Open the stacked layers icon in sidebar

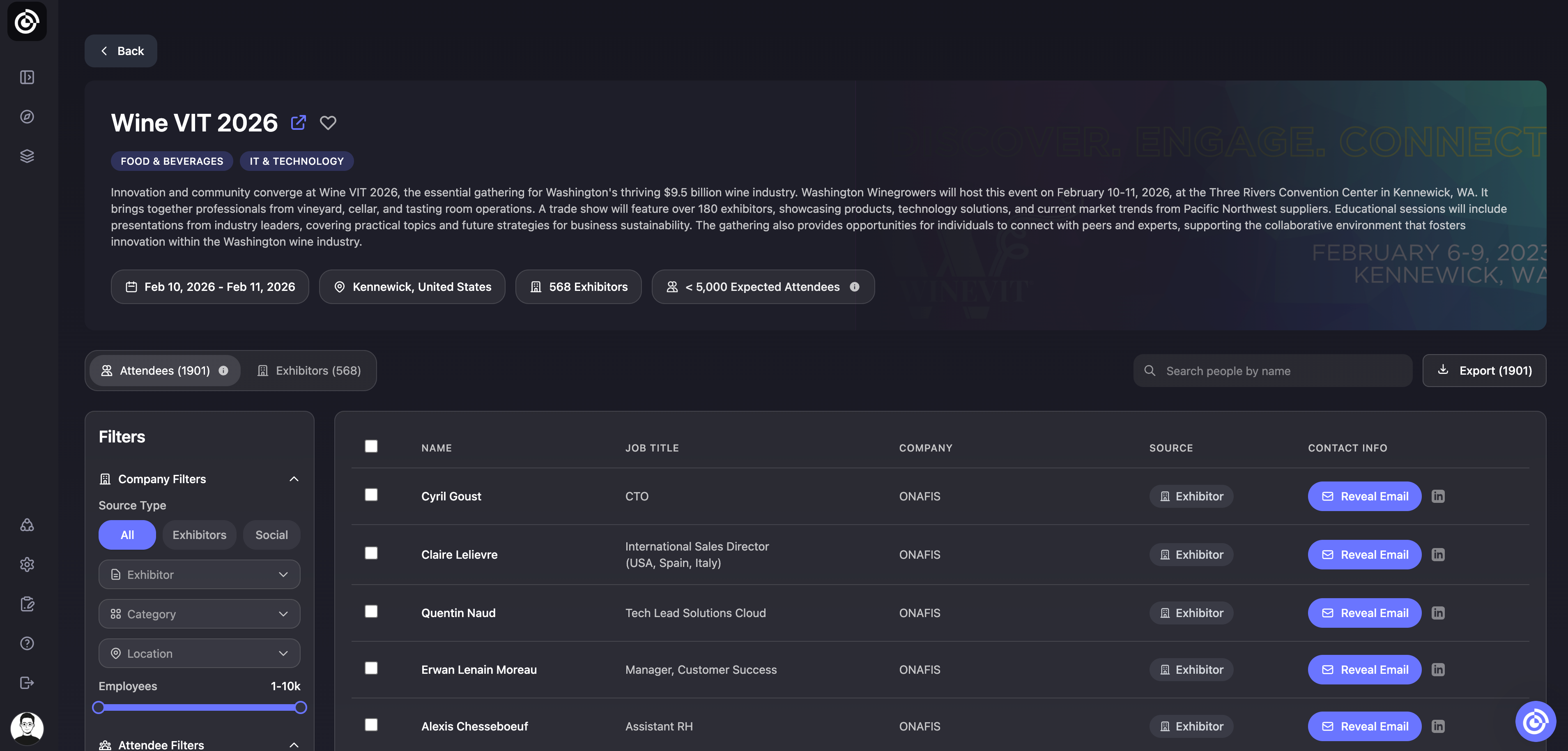pyautogui.click(x=27, y=156)
